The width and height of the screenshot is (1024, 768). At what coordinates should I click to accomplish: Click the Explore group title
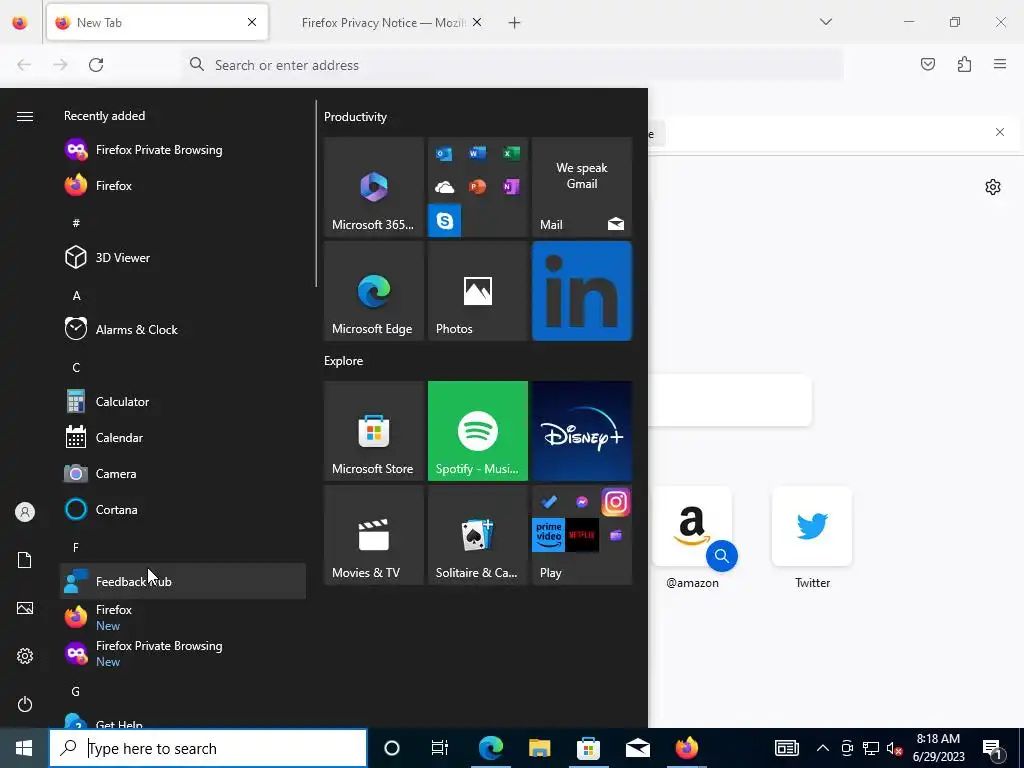point(344,360)
